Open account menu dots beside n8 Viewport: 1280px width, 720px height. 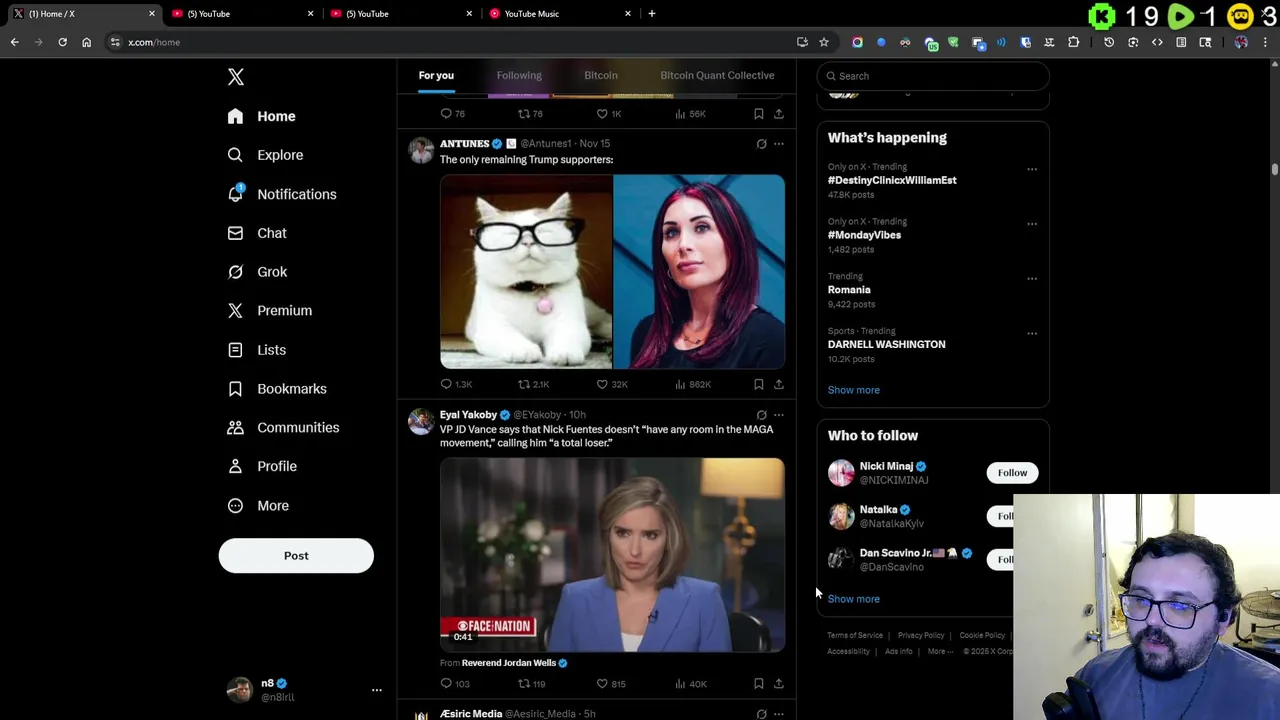point(376,690)
